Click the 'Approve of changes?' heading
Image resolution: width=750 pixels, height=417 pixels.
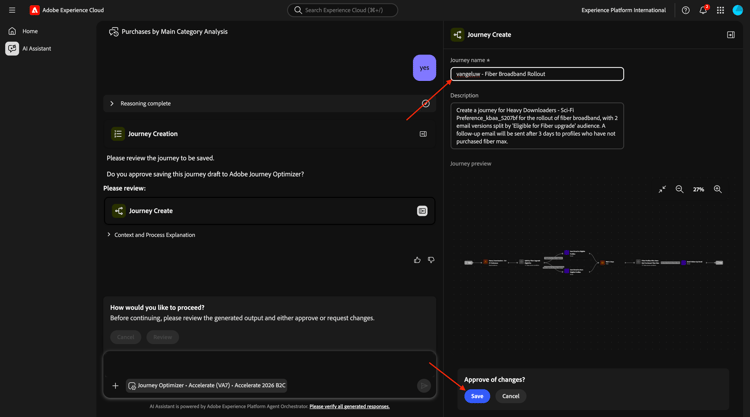coord(494,380)
